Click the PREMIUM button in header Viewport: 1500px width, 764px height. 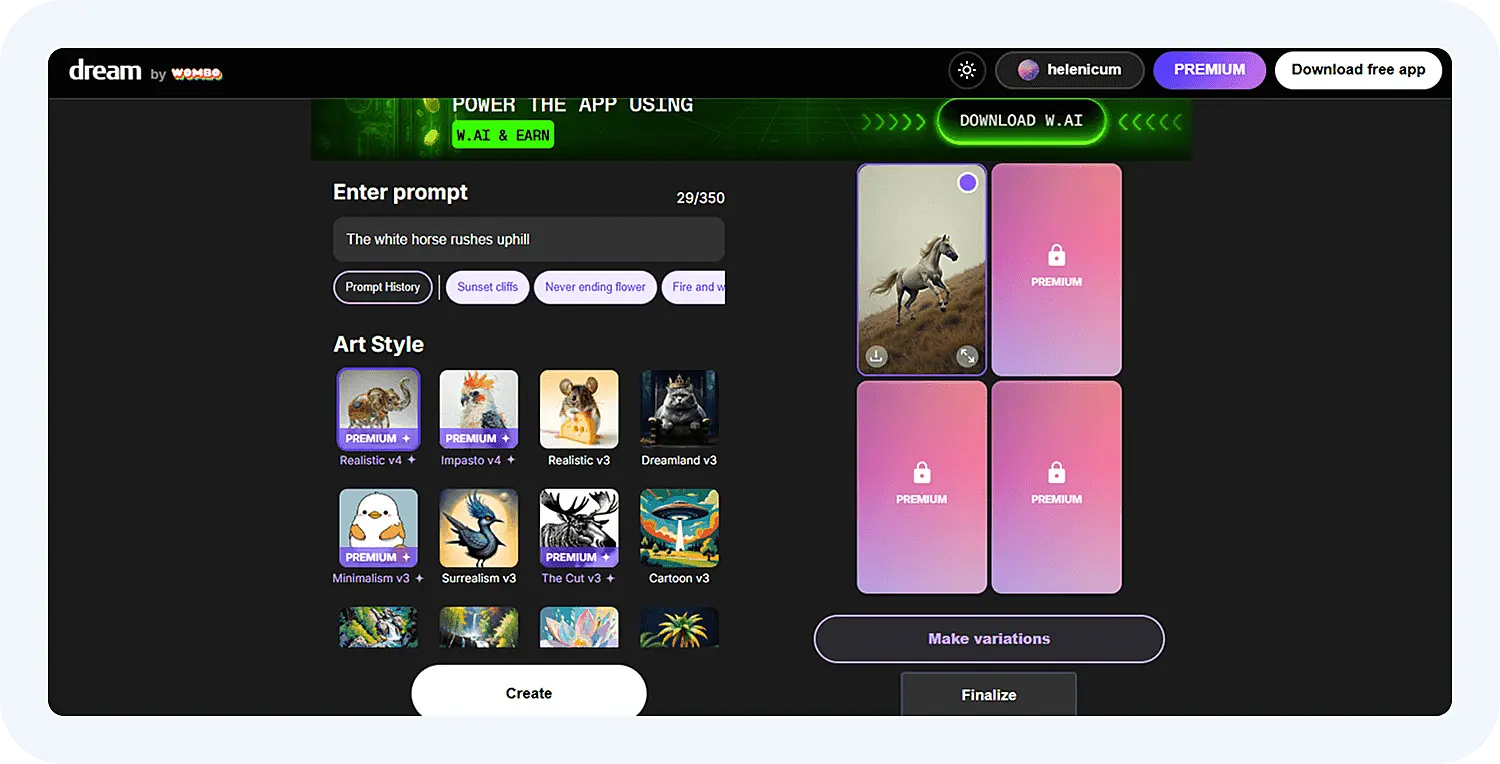[x=1209, y=70]
